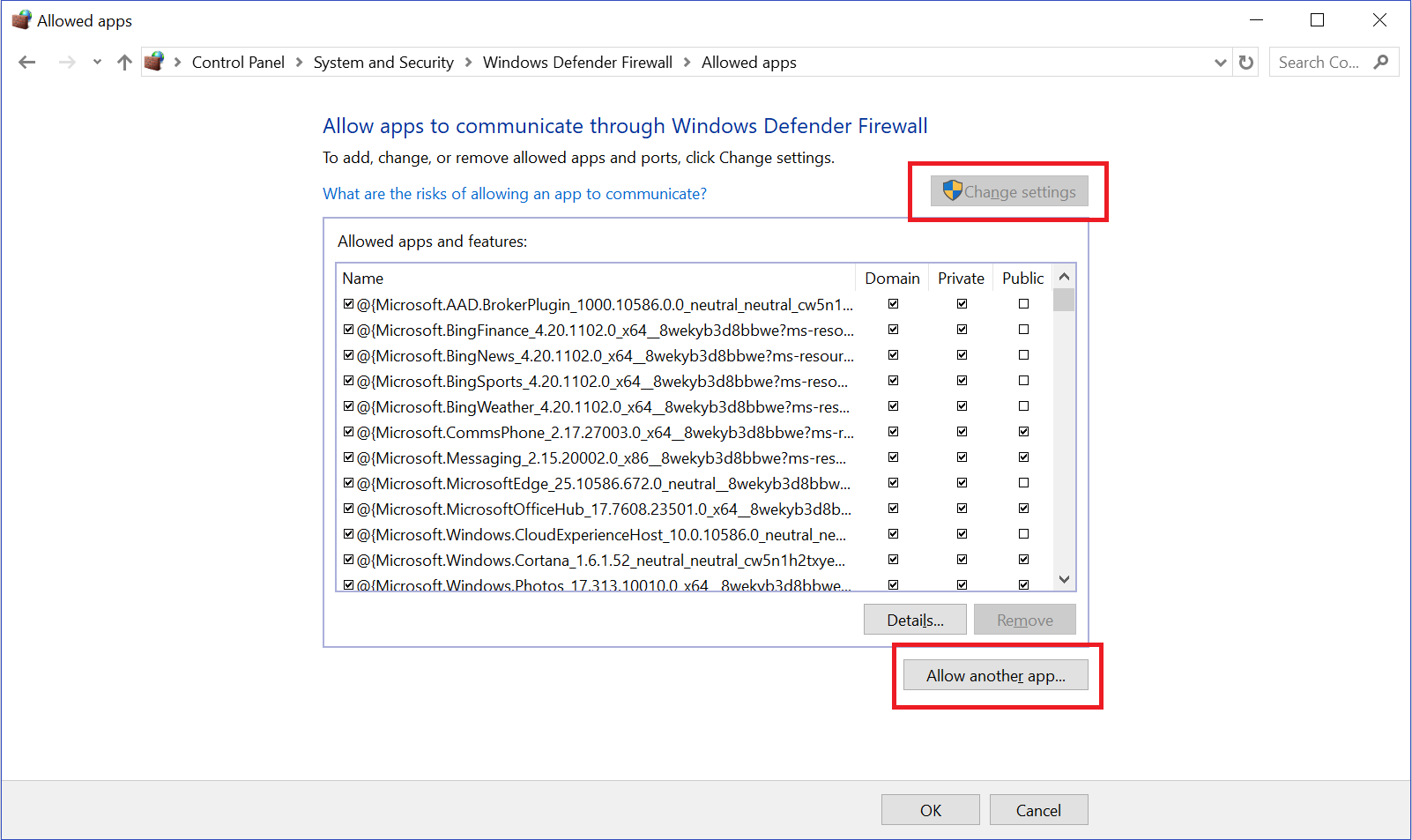This screenshot has width=1412, height=840.
Task: Open the recent locations dropdown arrow
Action: pyautogui.click(x=97, y=63)
